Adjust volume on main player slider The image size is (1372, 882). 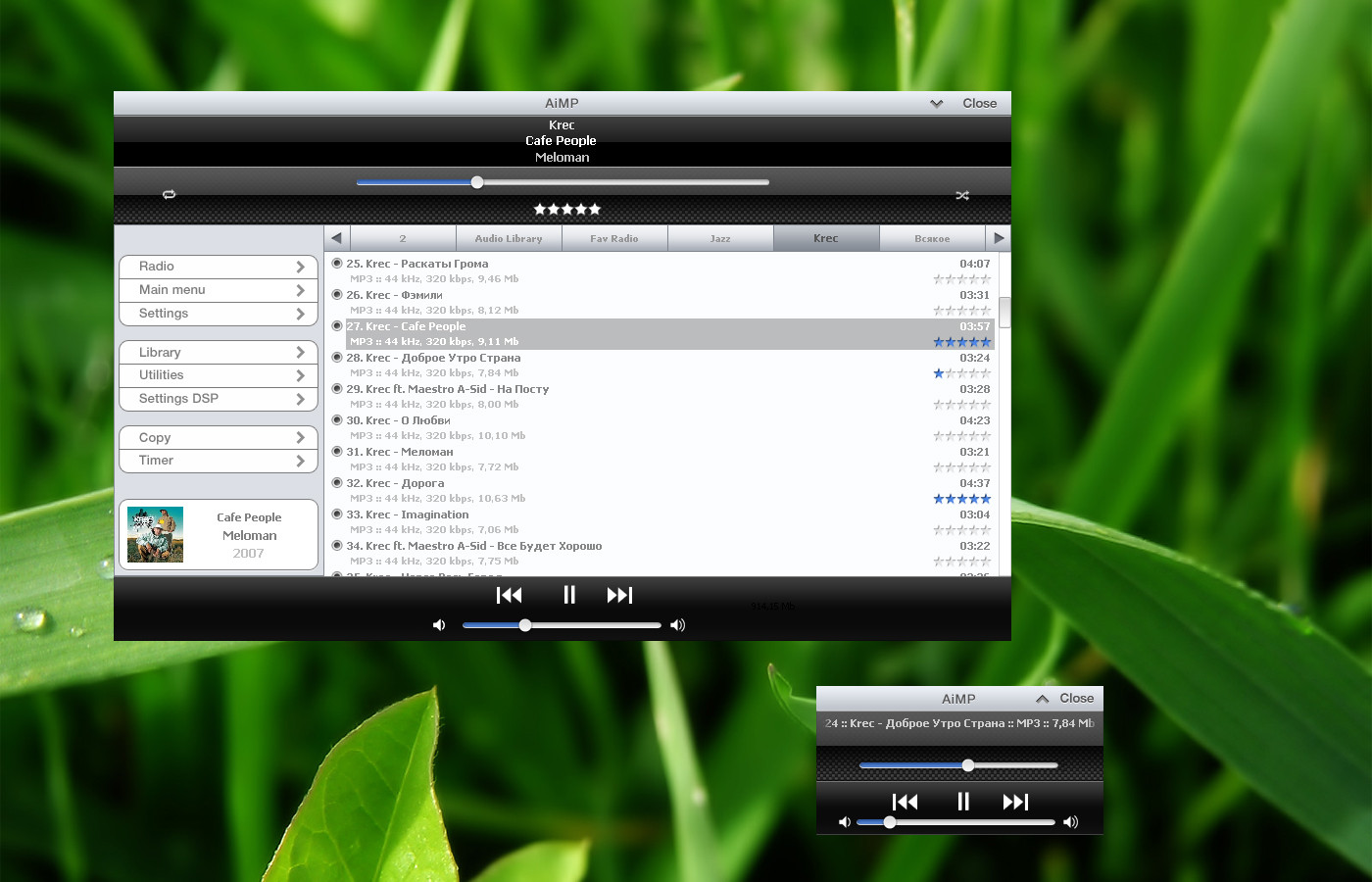[x=562, y=625]
